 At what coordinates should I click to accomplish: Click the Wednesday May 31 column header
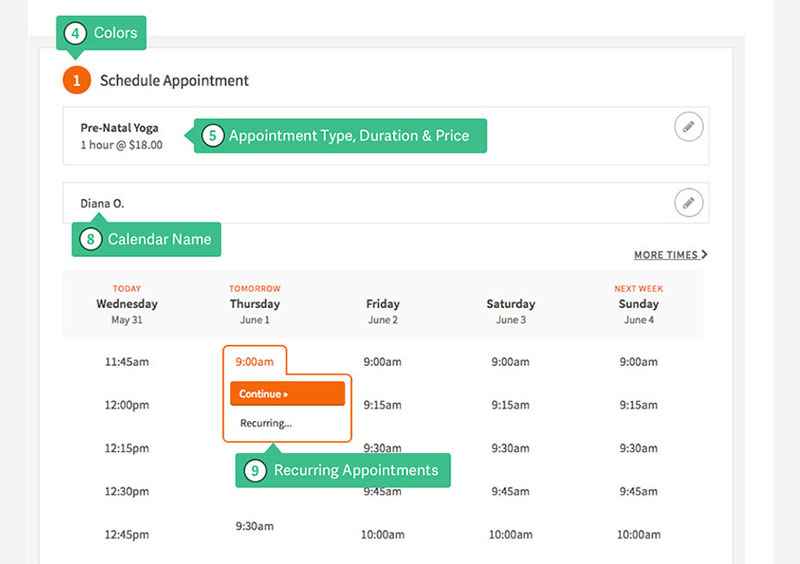click(x=127, y=305)
